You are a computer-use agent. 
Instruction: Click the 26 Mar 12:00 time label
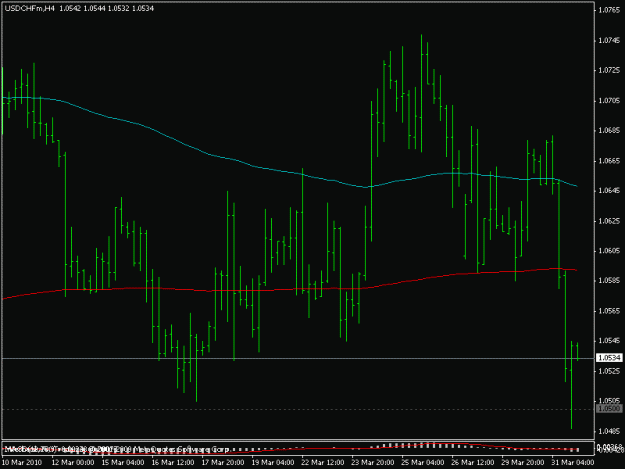[473, 462]
